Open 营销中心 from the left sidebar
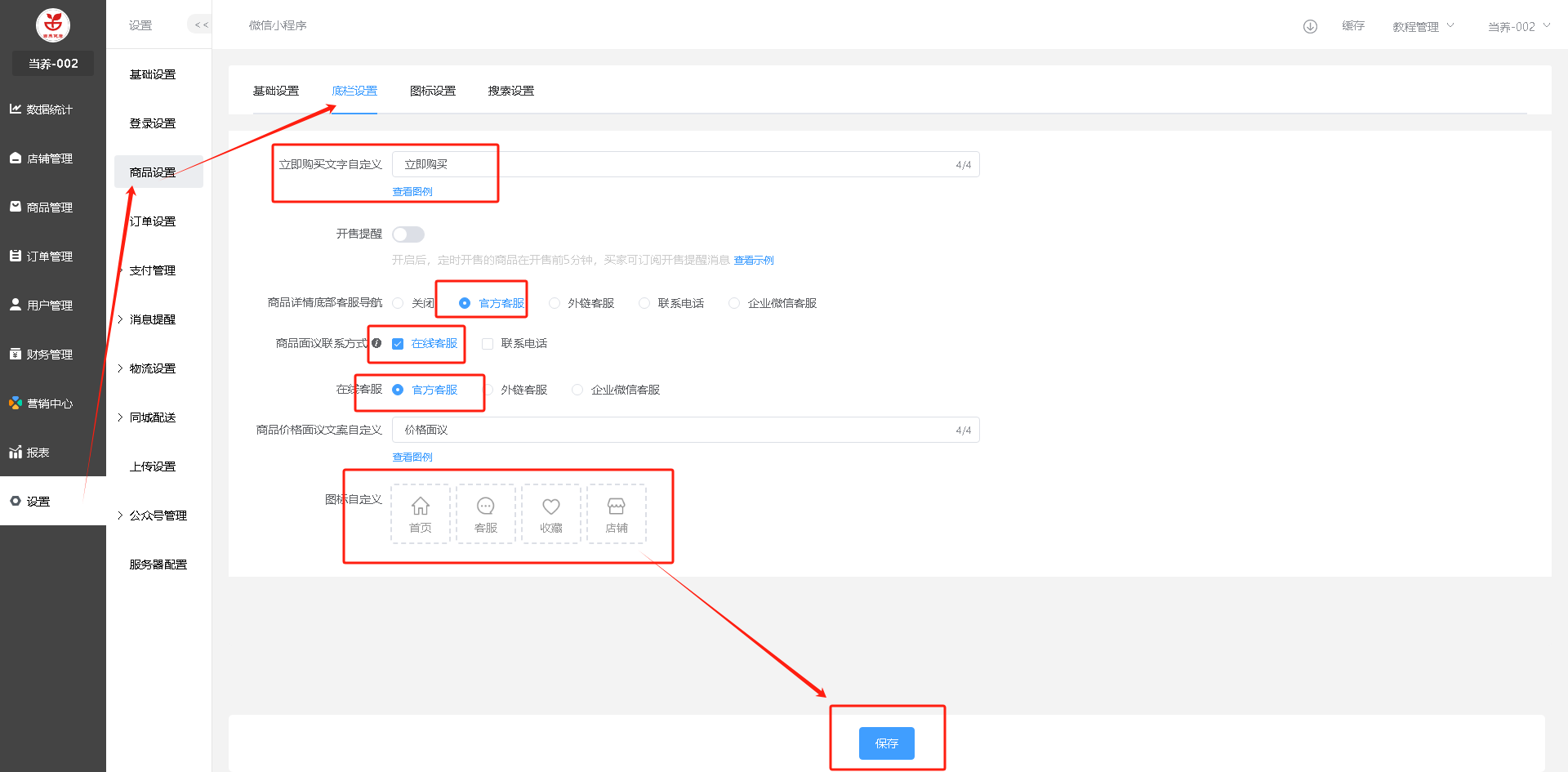This screenshot has width=1568, height=772. (x=49, y=404)
